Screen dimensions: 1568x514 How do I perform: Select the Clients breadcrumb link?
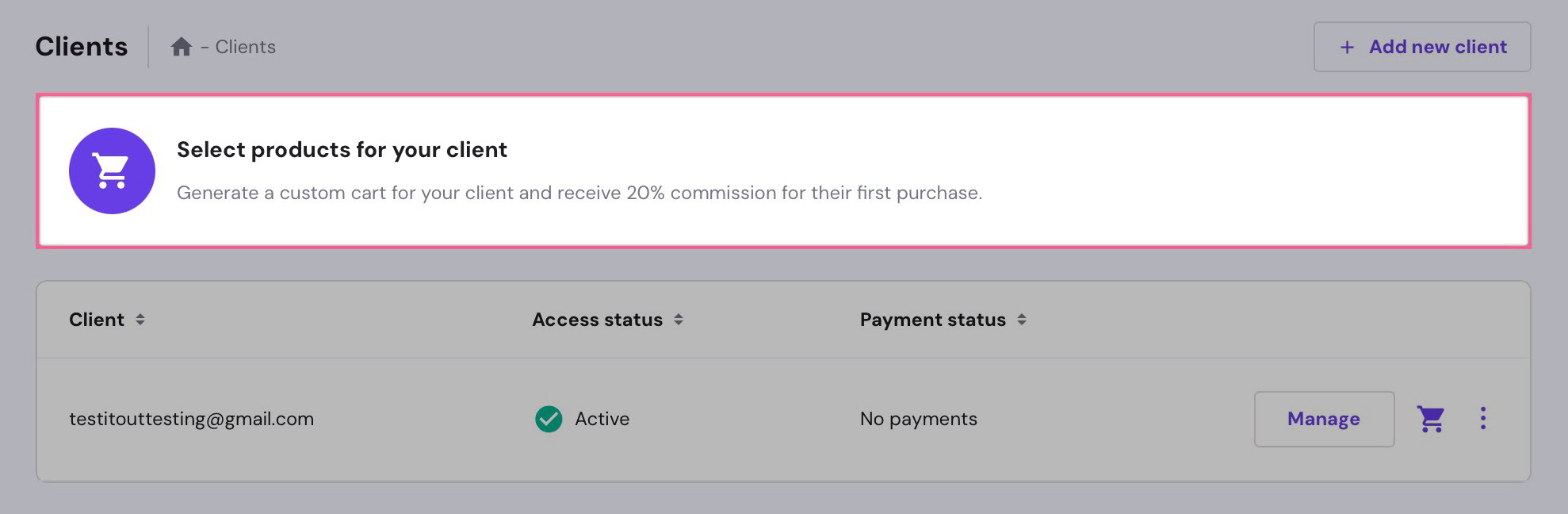click(246, 47)
